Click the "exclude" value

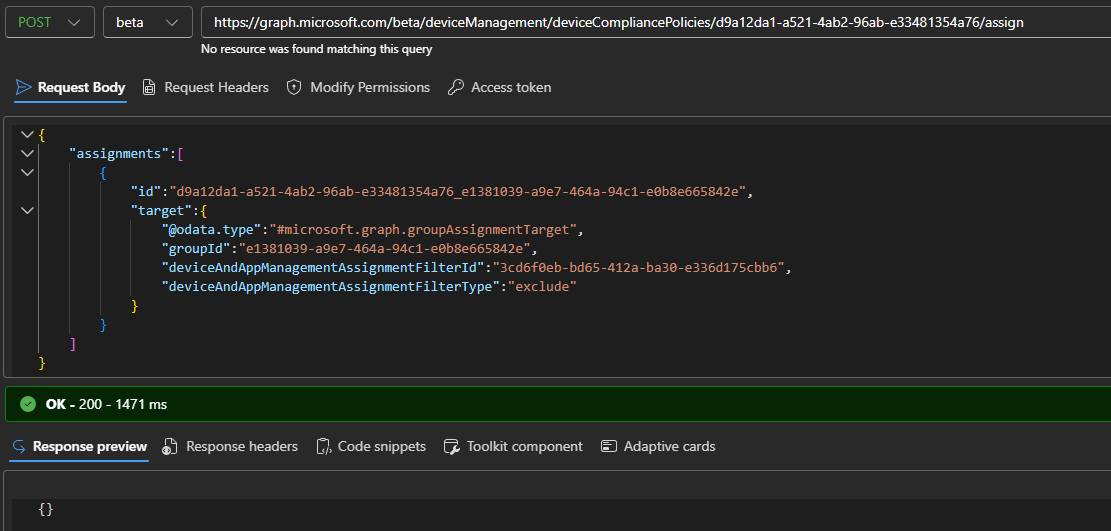[x=543, y=287]
